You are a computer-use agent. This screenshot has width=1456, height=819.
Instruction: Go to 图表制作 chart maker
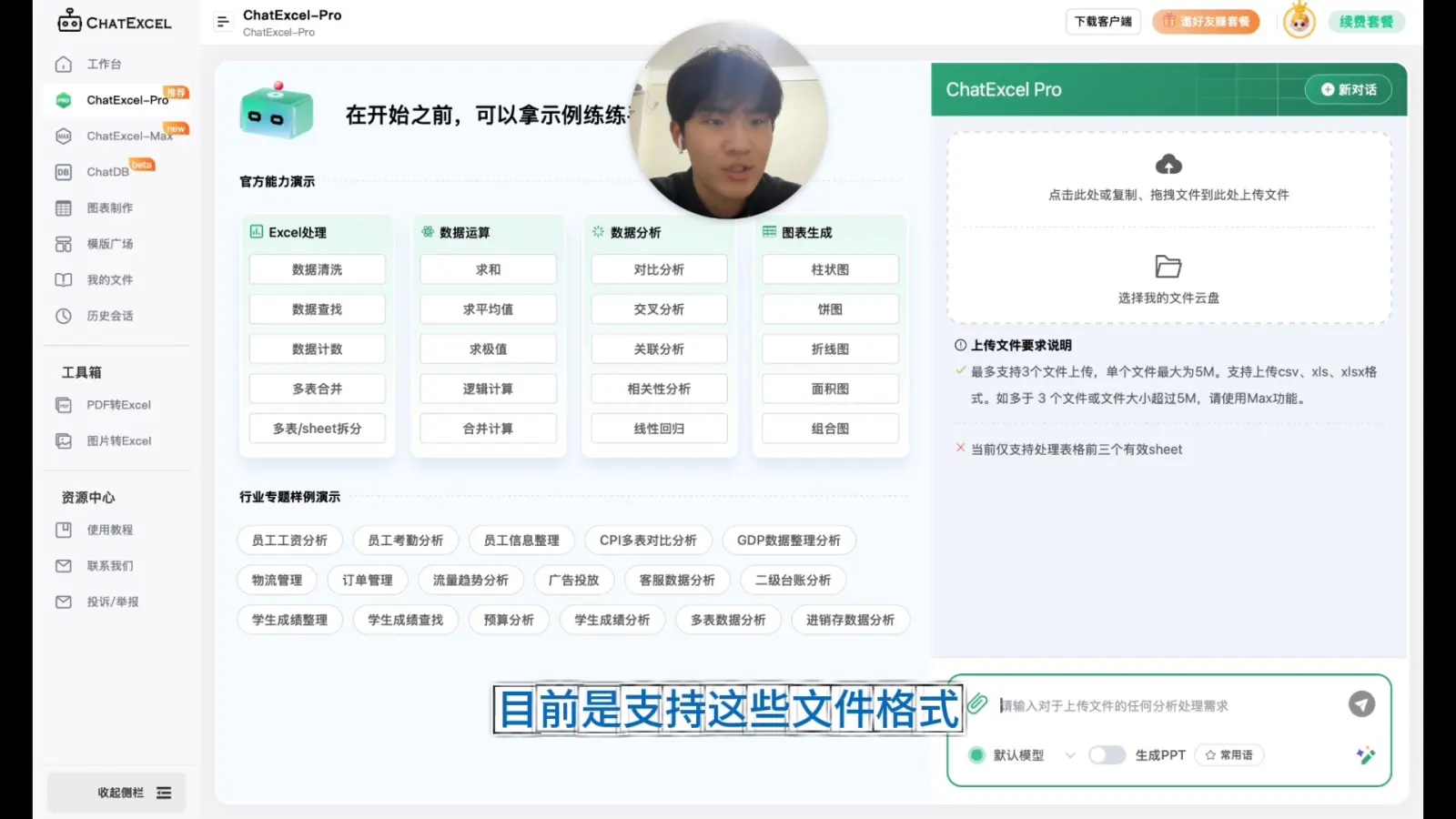(x=109, y=208)
